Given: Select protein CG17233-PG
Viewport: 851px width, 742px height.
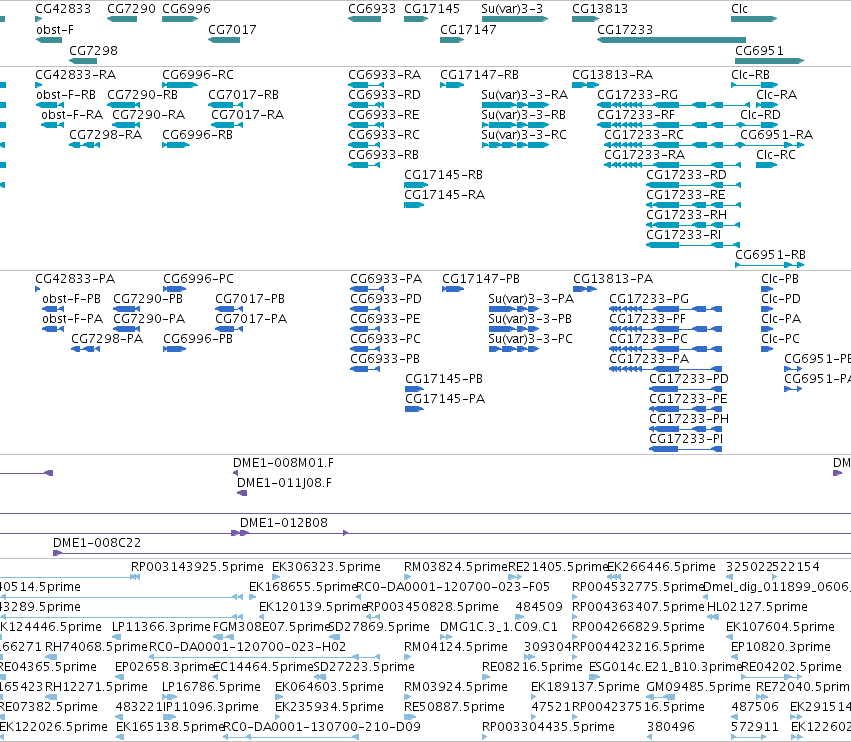Looking at the screenshot, I should coord(649,299).
